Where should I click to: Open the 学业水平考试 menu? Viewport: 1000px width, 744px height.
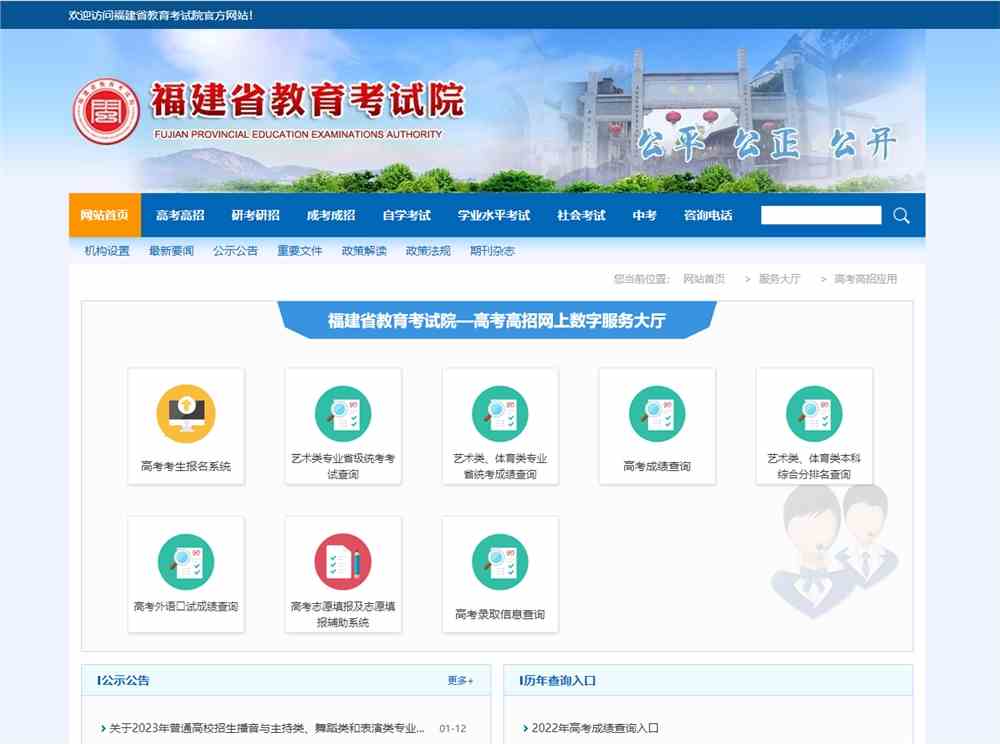[x=494, y=215]
